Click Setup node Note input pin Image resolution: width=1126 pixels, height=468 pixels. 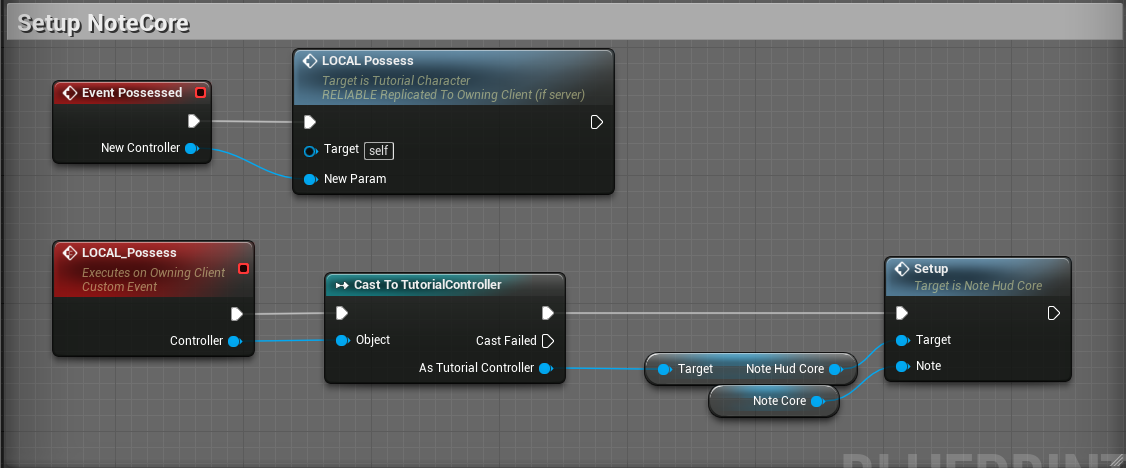902,366
